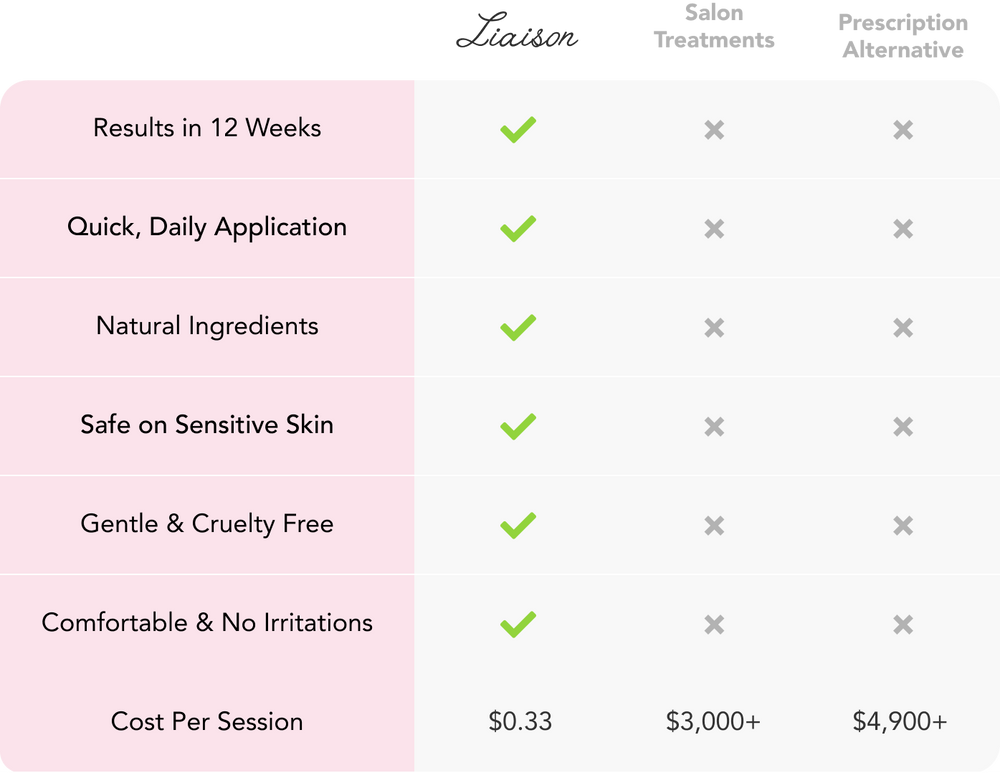Viewport: 1000px width, 773px height.
Task: Click Salon Treatments X for Safe on Sensitive Skin
Action: click(714, 427)
